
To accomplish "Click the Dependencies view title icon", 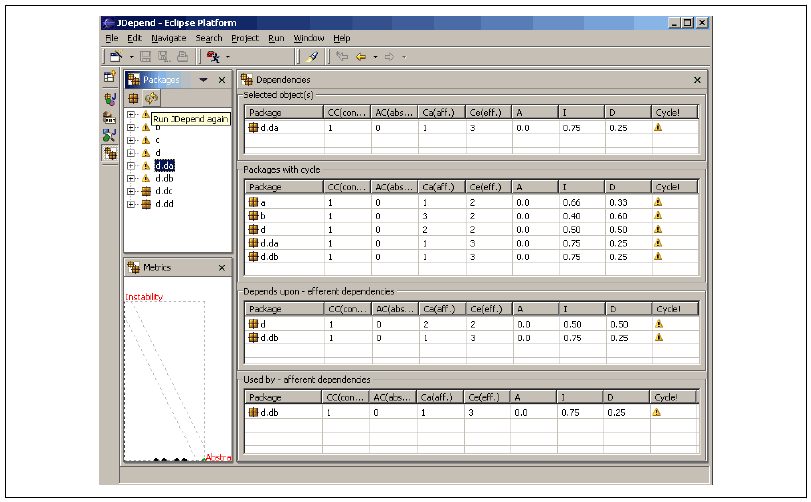I will [x=247, y=80].
